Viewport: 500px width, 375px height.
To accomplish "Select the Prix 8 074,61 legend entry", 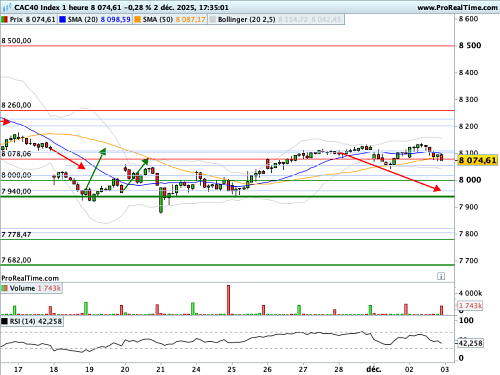I will click(x=29, y=20).
